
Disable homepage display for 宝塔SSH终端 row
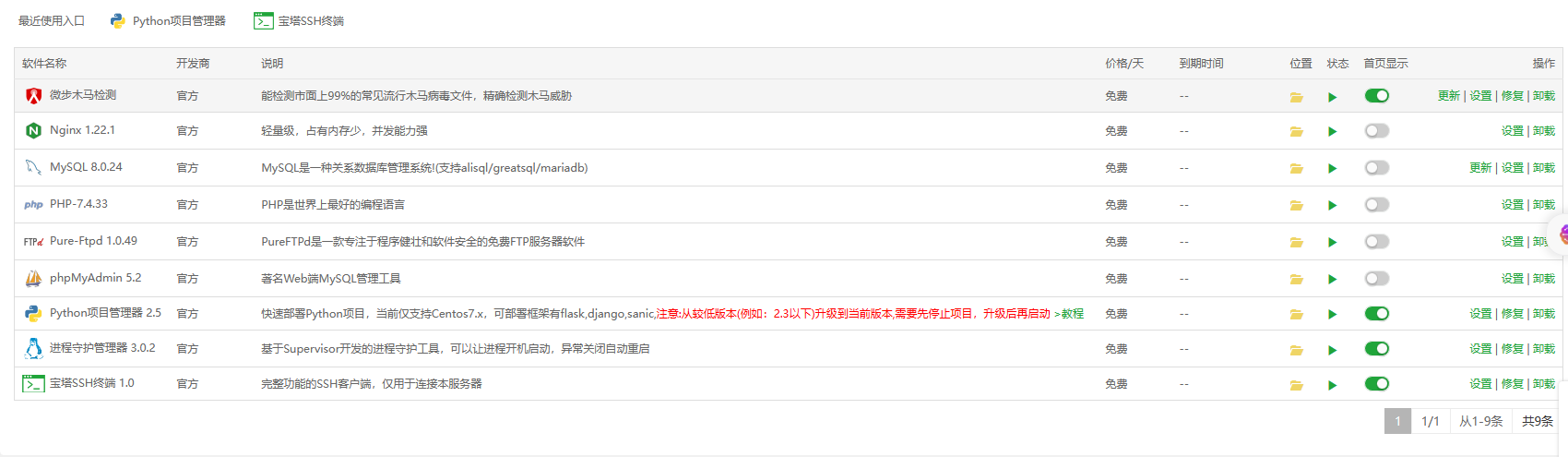pyautogui.click(x=1377, y=383)
